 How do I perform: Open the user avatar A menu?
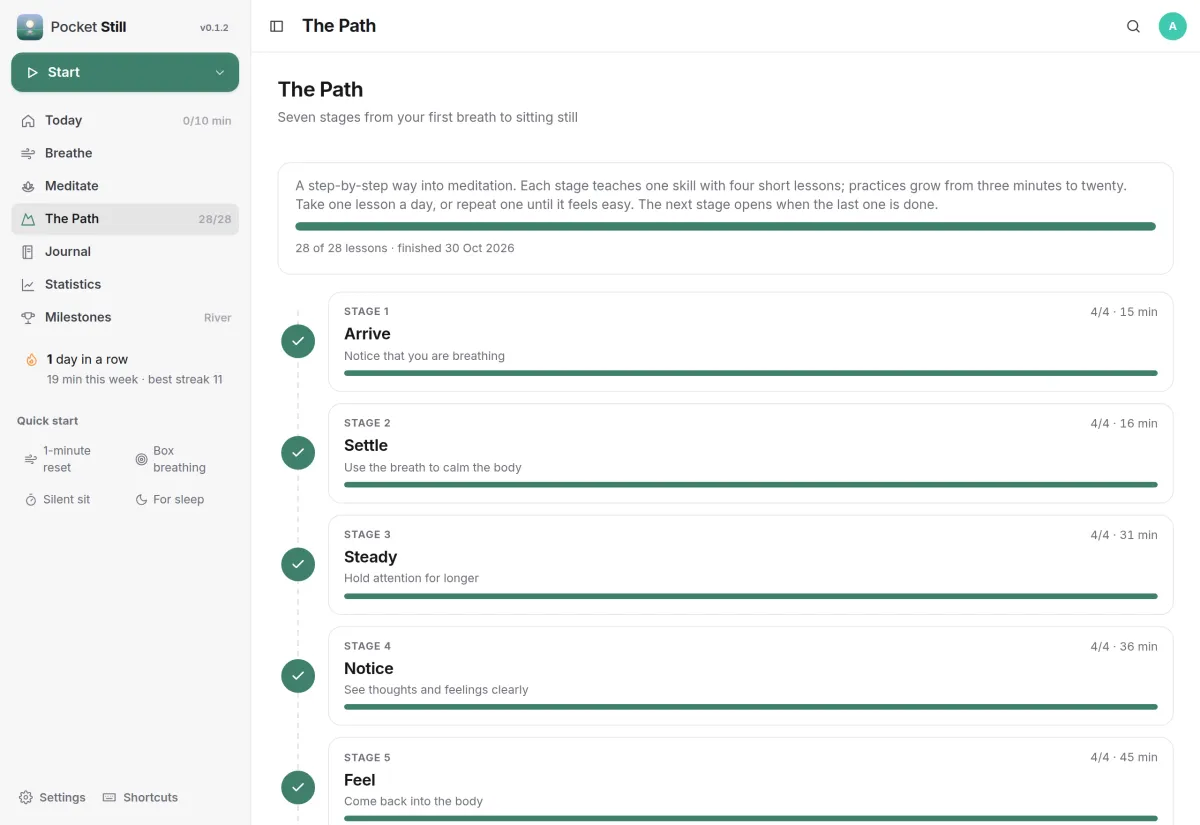point(1173,26)
